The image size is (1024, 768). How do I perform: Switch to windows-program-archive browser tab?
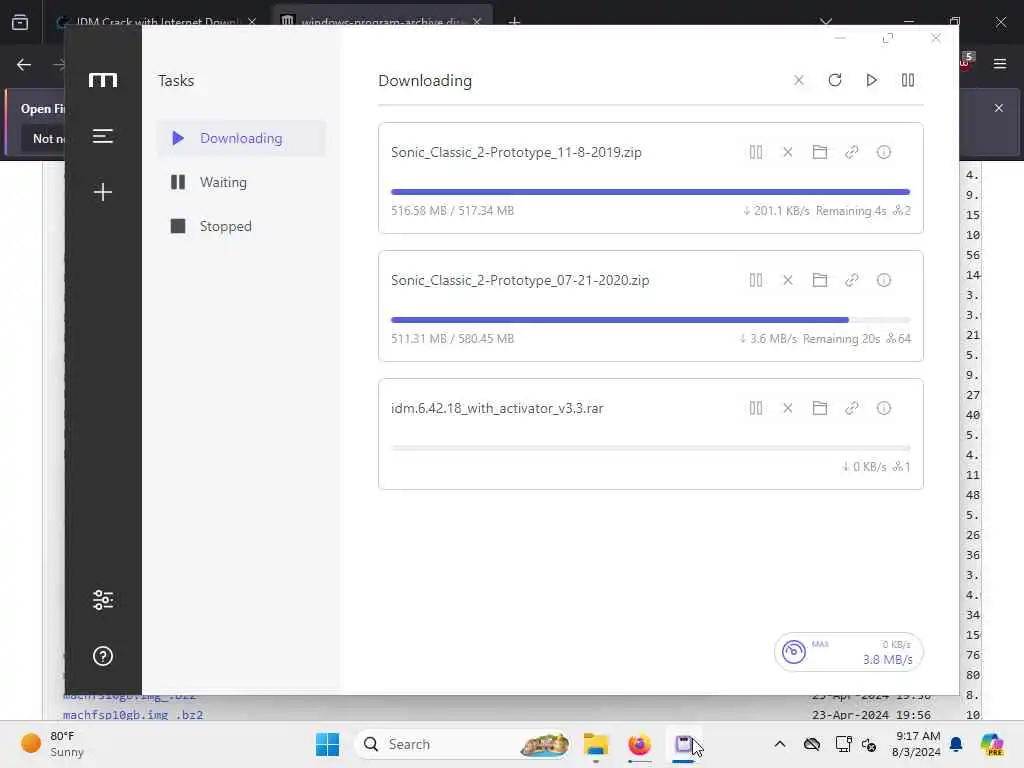tap(382, 21)
